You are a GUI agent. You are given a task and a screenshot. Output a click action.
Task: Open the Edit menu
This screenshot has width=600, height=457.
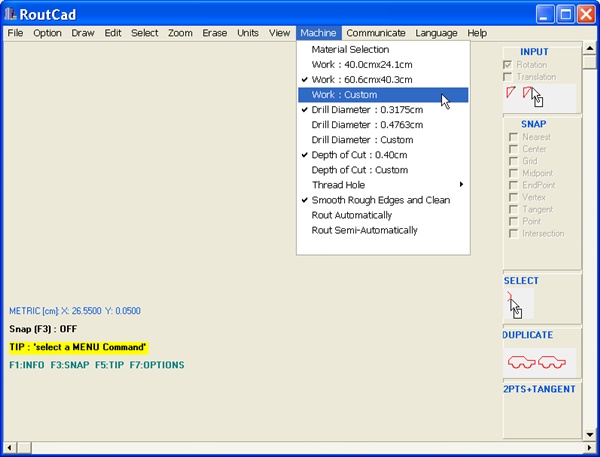(x=113, y=33)
